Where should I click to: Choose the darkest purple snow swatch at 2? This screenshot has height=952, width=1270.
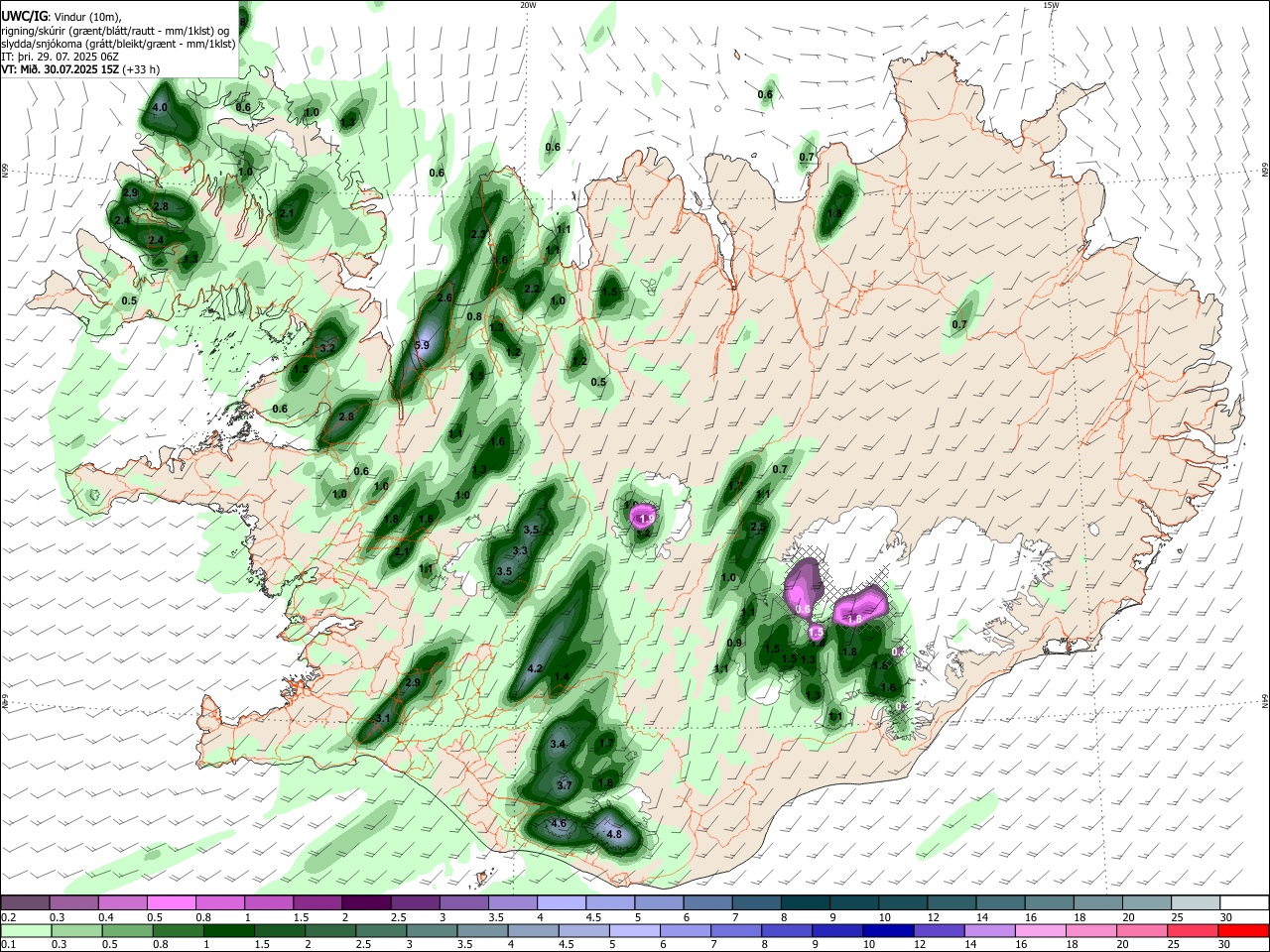click(x=366, y=902)
